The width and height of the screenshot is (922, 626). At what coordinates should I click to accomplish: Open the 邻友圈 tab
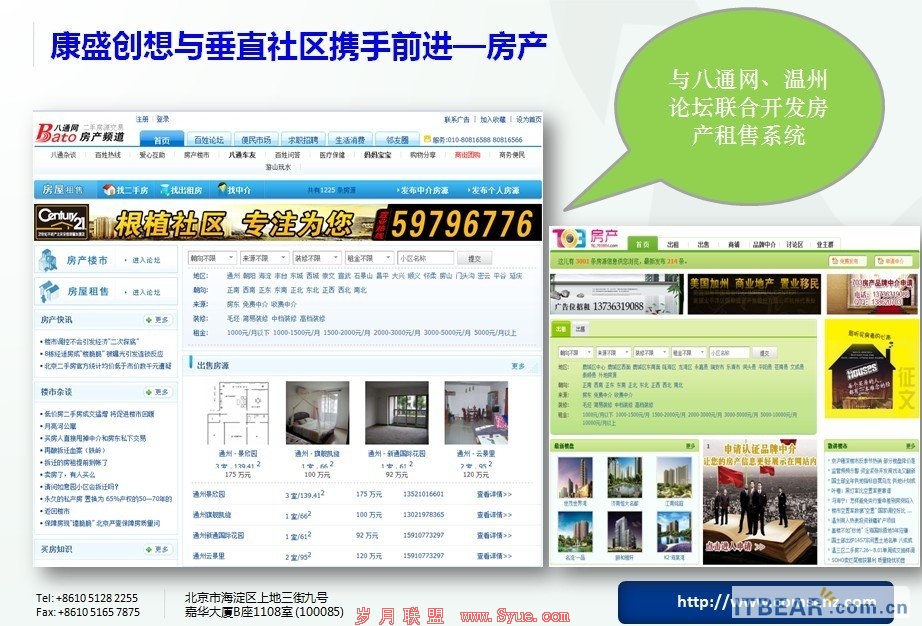397,140
